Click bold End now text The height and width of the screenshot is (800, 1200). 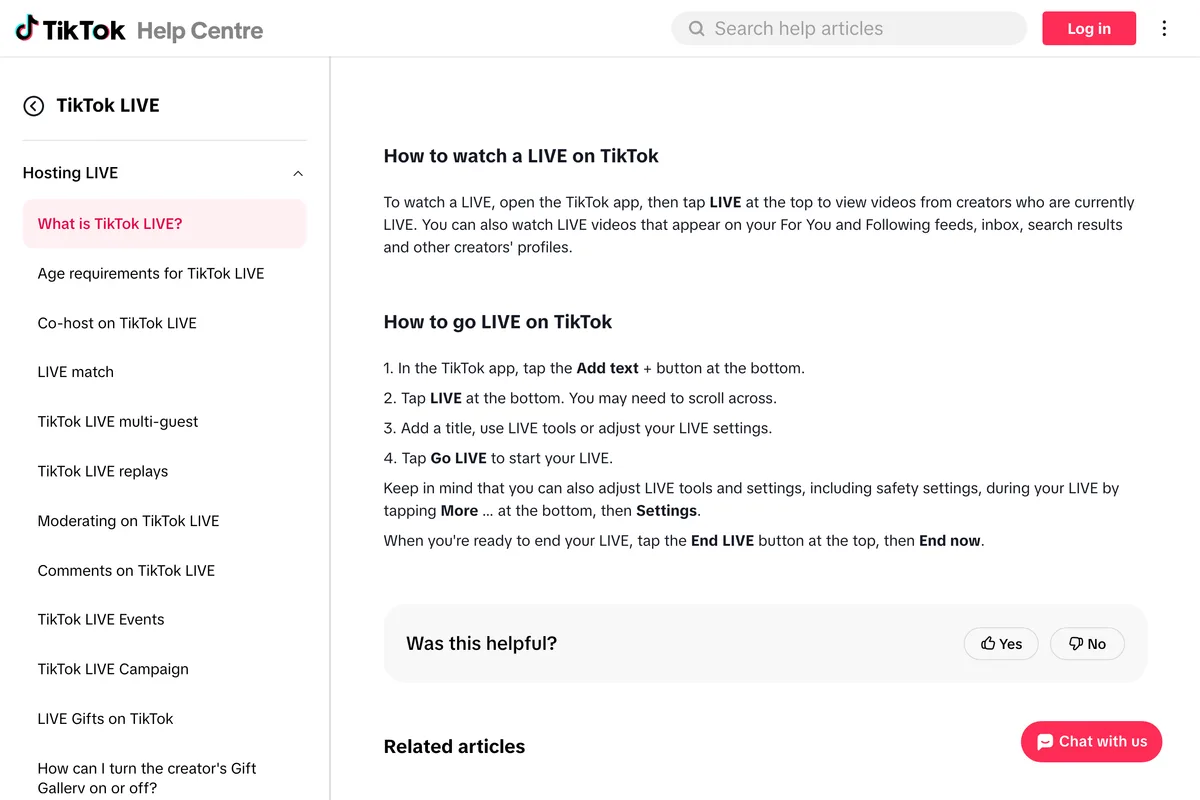[x=950, y=541]
